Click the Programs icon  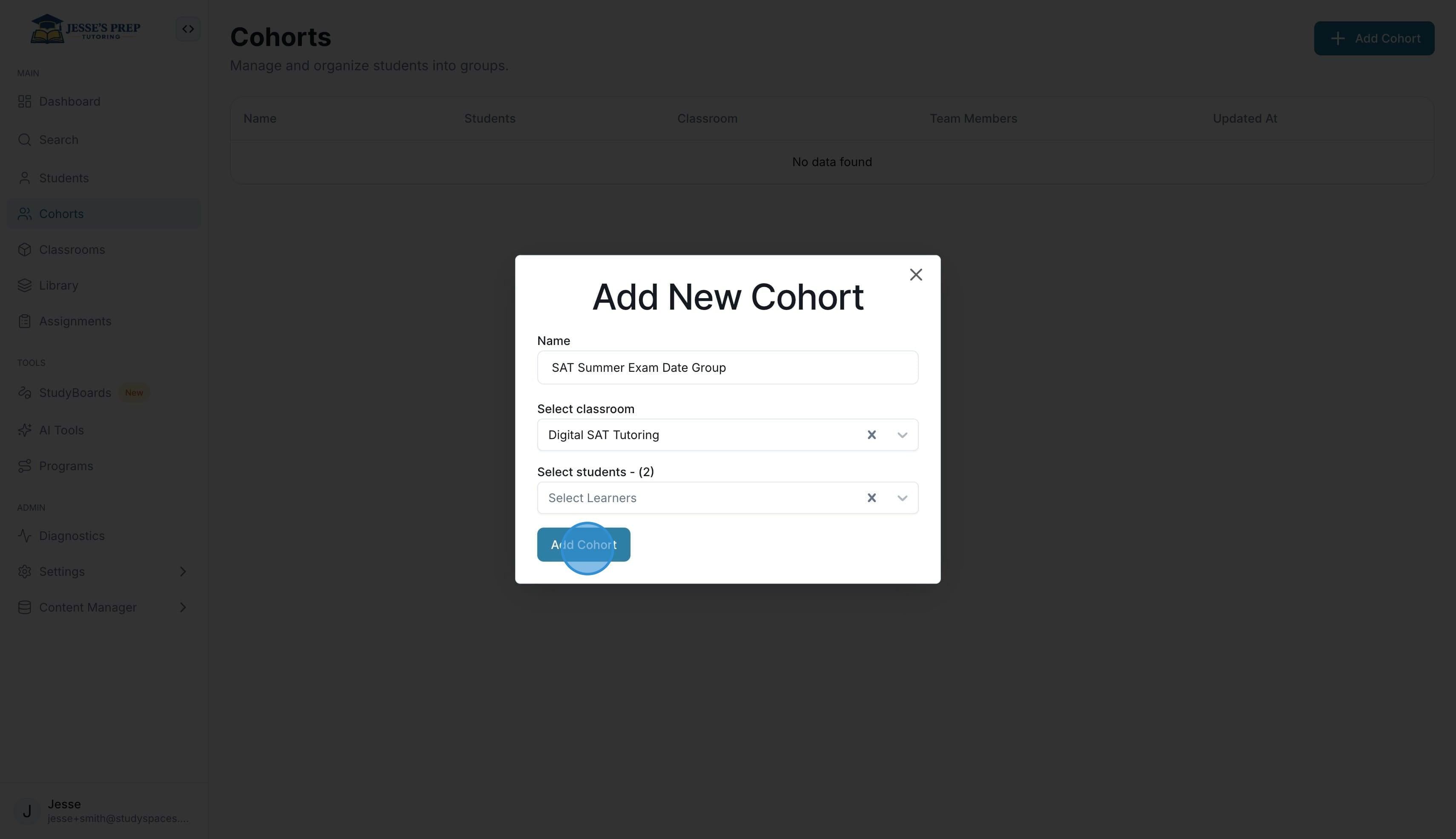pyautogui.click(x=24, y=465)
